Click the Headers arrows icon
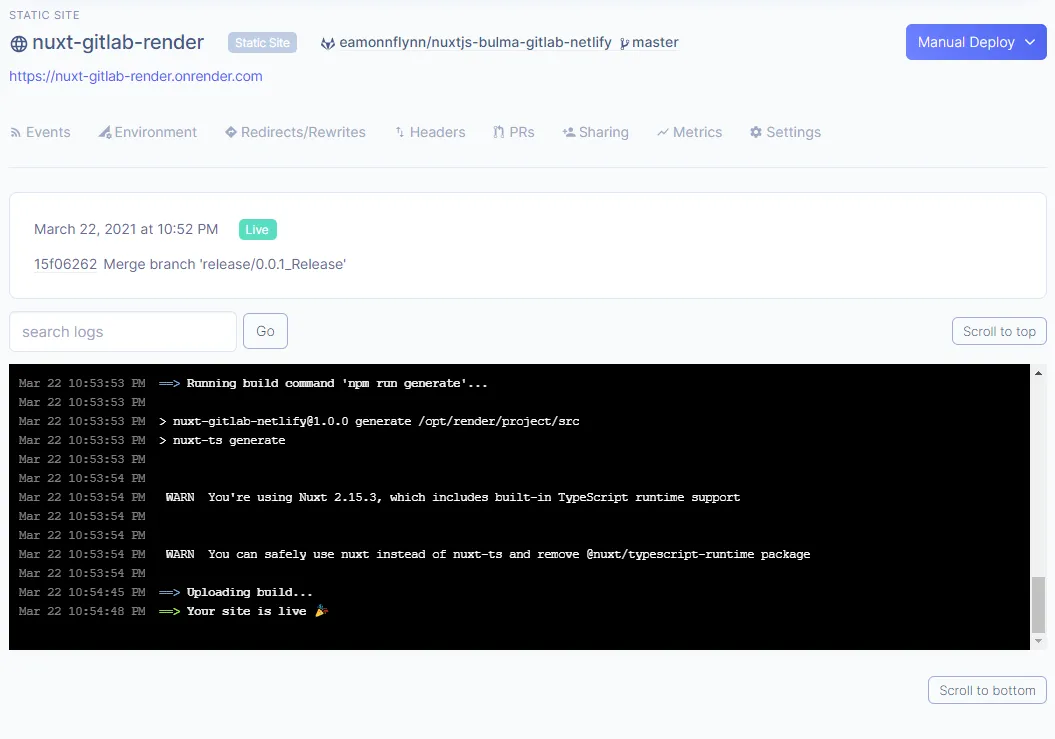 pyautogui.click(x=400, y=133)
